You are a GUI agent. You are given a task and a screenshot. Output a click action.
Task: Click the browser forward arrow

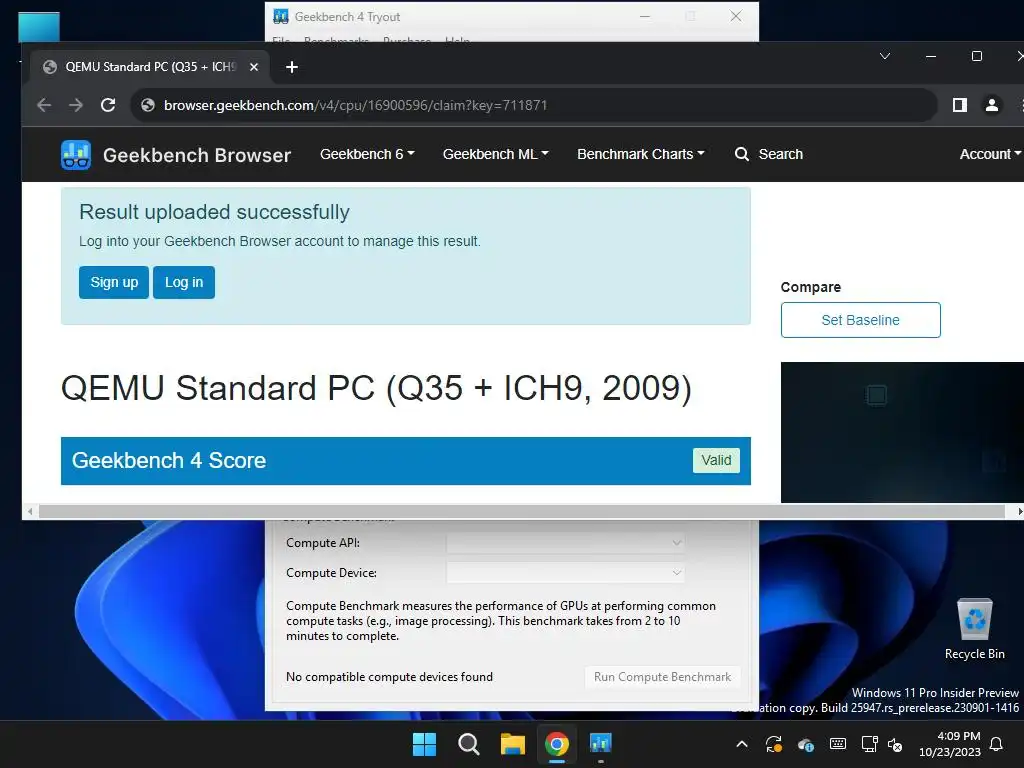tap(76, 105)
